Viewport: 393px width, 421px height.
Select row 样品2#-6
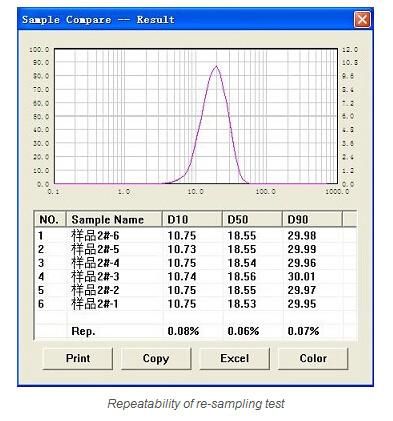tap(195, 236)
